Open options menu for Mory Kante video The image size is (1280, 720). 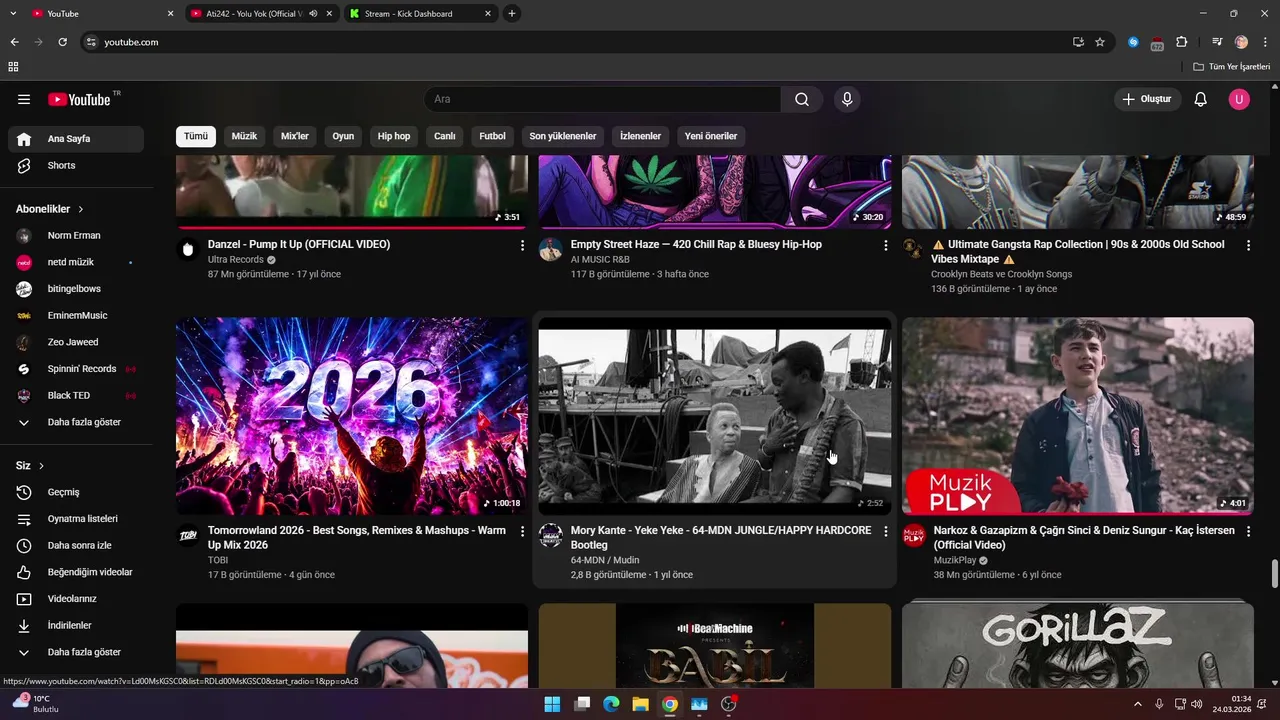pyautogui.click(x=885, y=531)
